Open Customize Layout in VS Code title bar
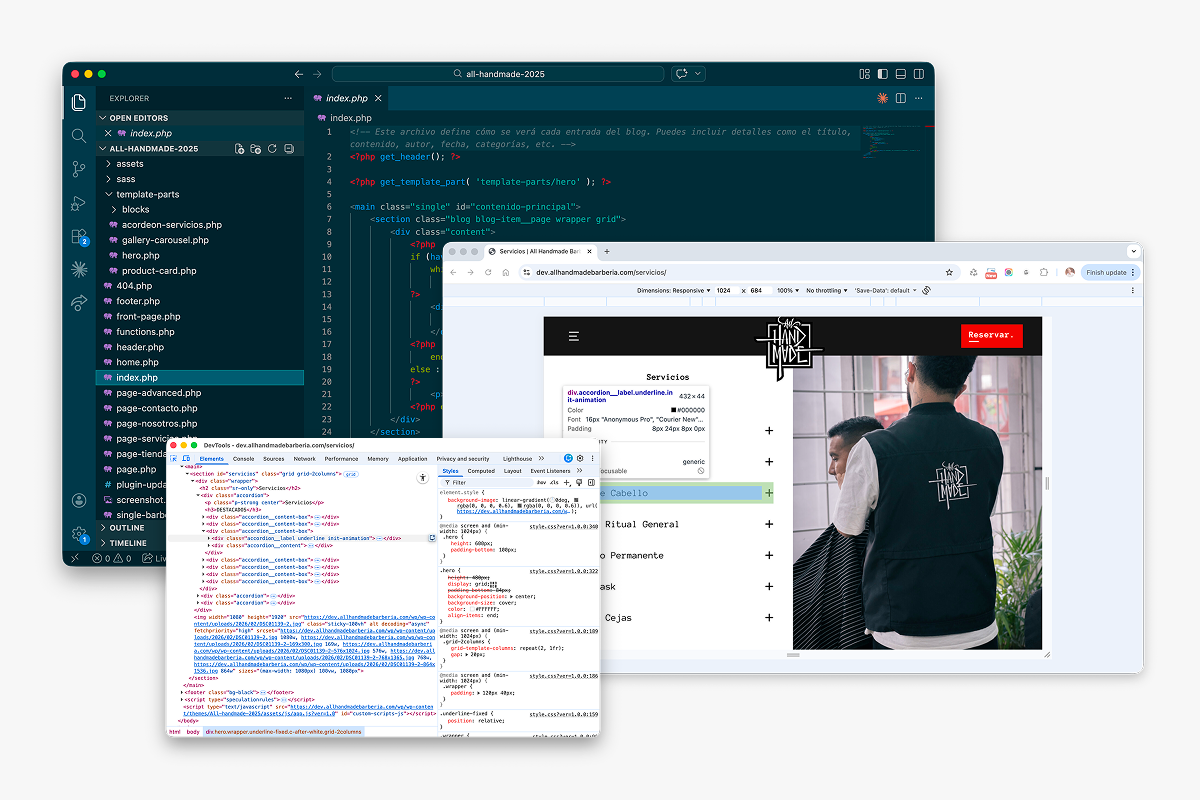The height and width of the screenshot is (800, 1200). pyautogui.click(x=865, y=74)
